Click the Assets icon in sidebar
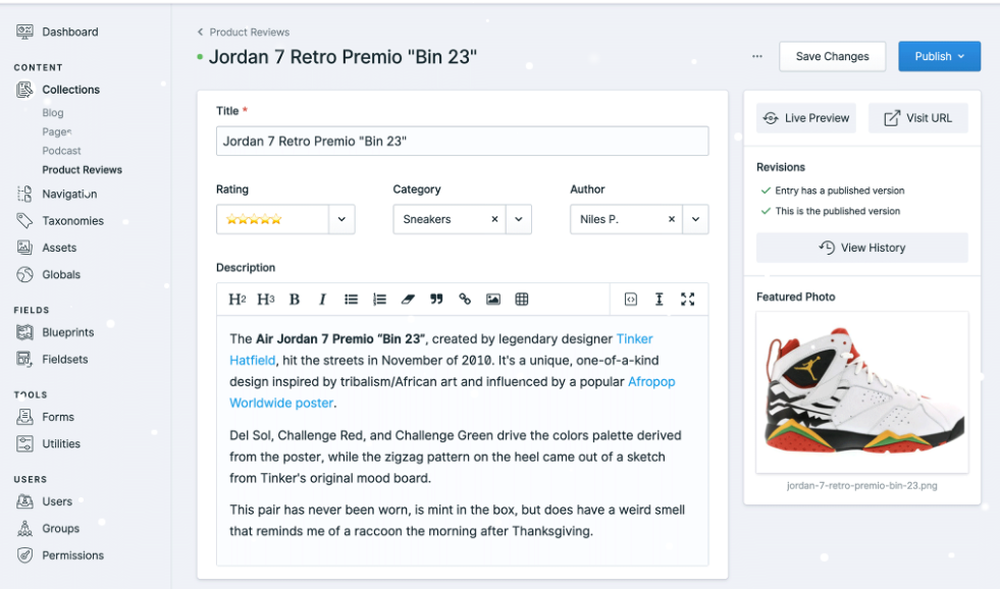 24,247
